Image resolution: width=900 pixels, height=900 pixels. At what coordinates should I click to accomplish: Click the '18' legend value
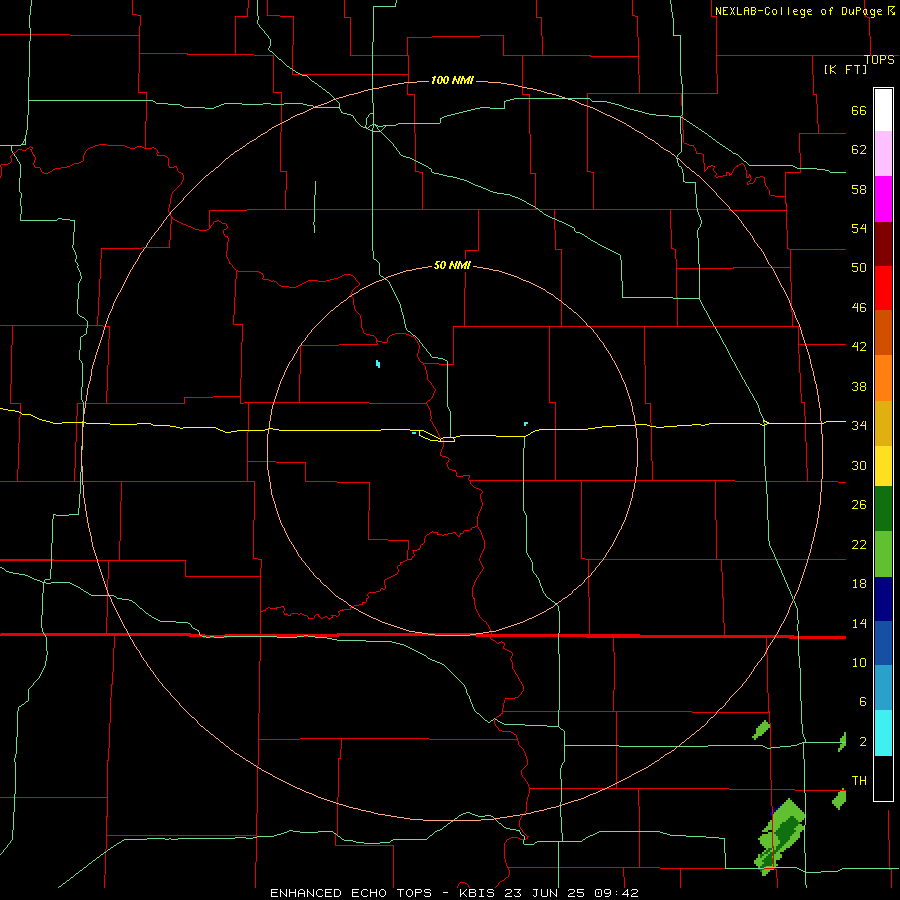pos(859,584)
